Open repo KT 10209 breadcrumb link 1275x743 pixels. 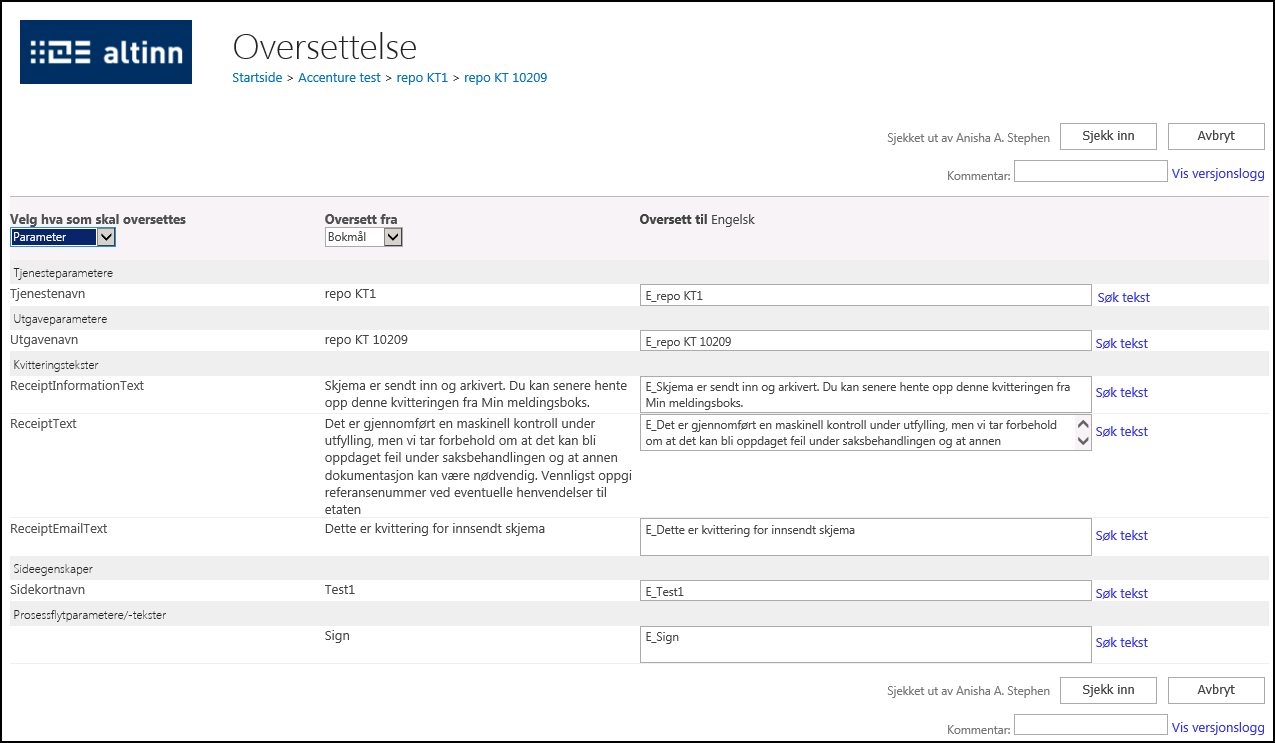coord(505,78)
